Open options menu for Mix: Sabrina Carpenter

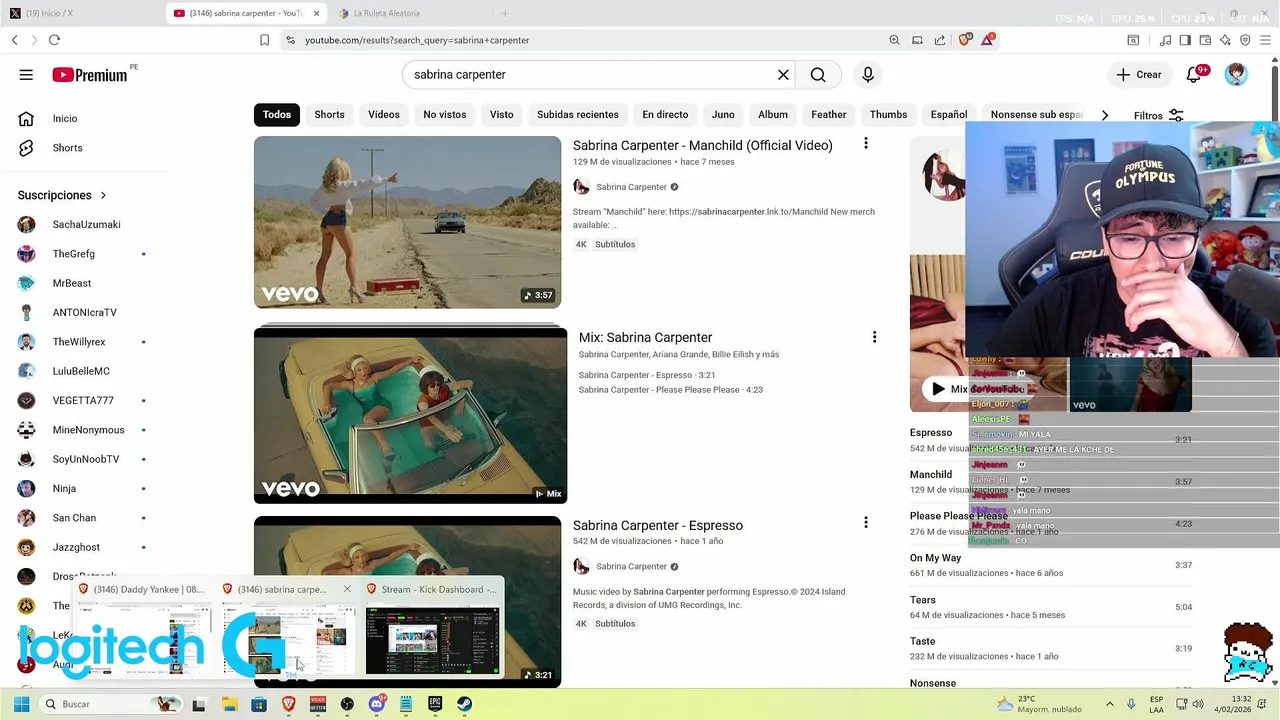874,337
